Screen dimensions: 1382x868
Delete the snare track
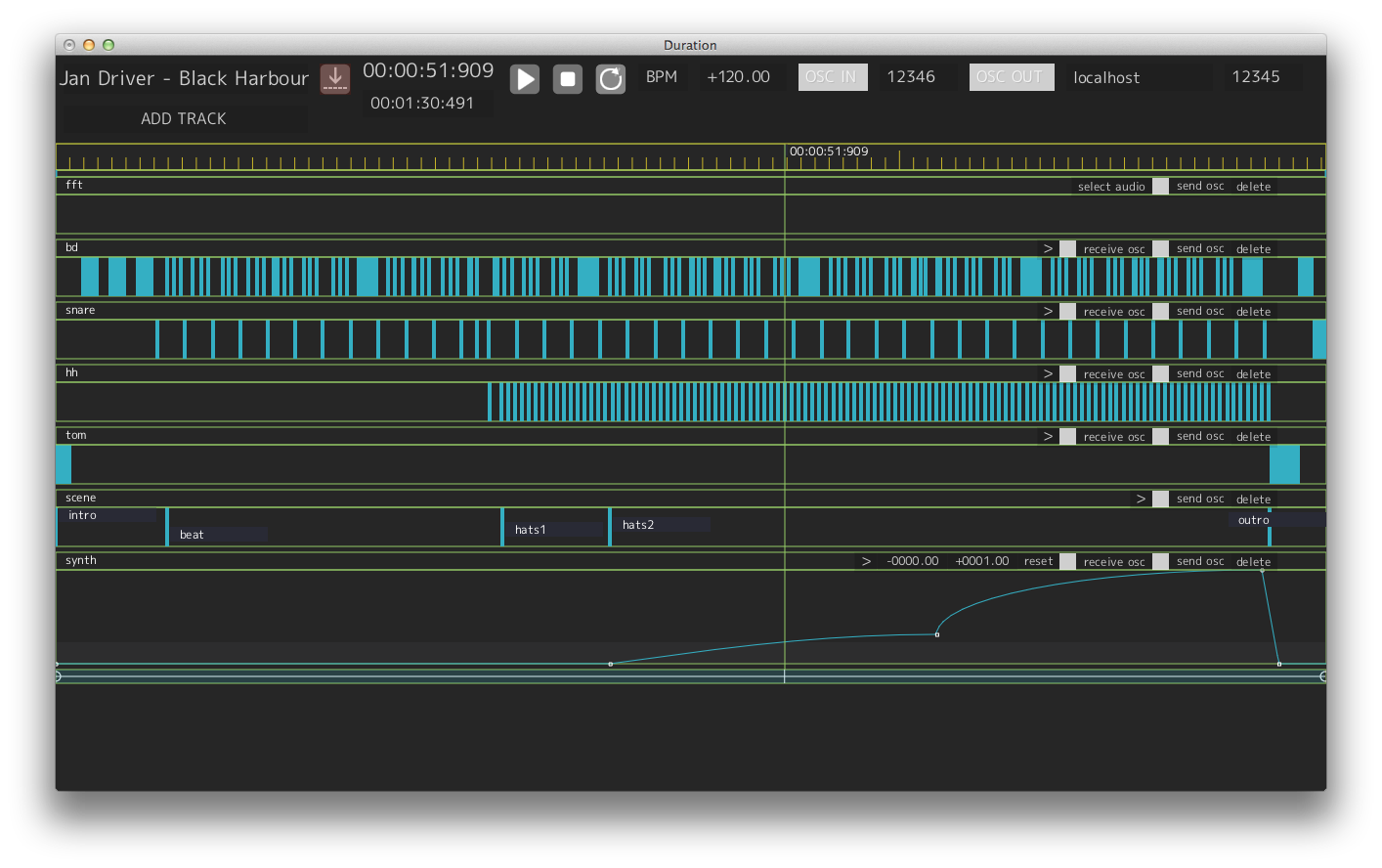click(1254, 312)
